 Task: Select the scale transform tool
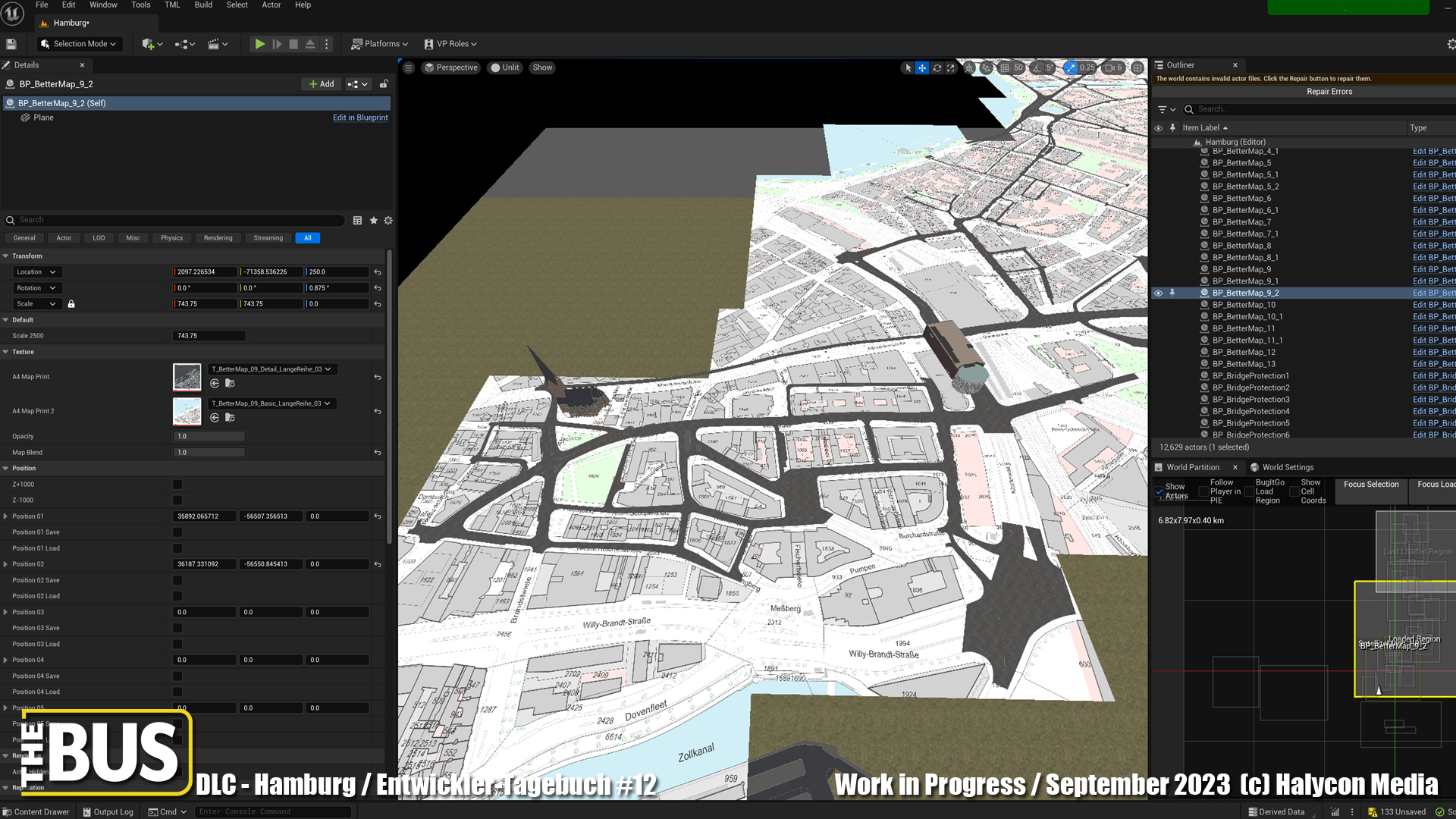951,68
